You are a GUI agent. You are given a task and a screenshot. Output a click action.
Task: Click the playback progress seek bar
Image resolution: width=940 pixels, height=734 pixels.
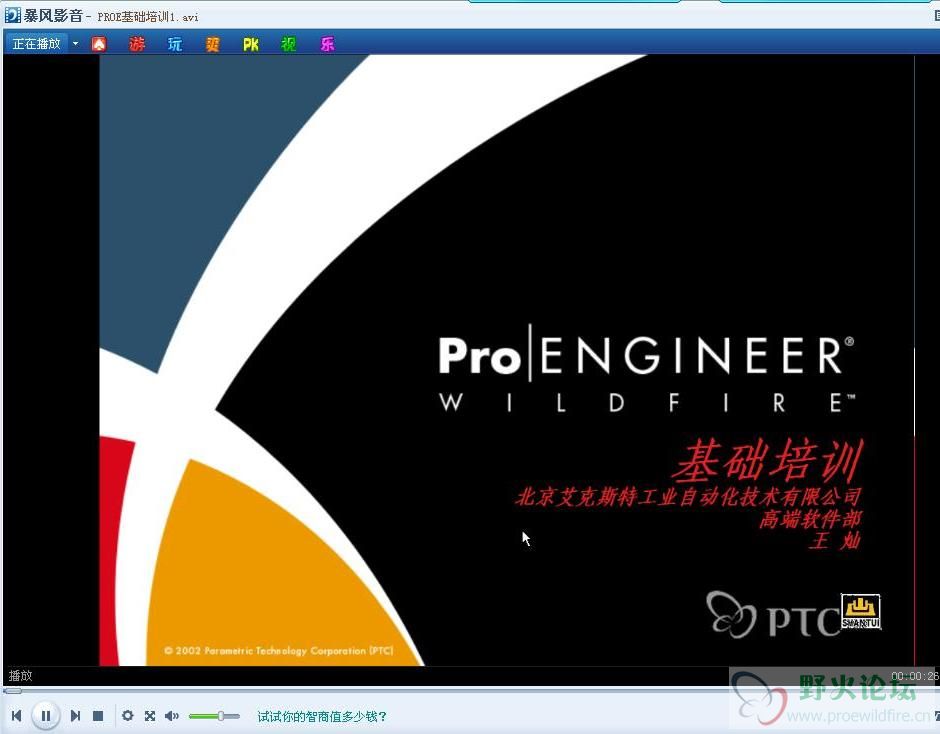coord(470,691)
